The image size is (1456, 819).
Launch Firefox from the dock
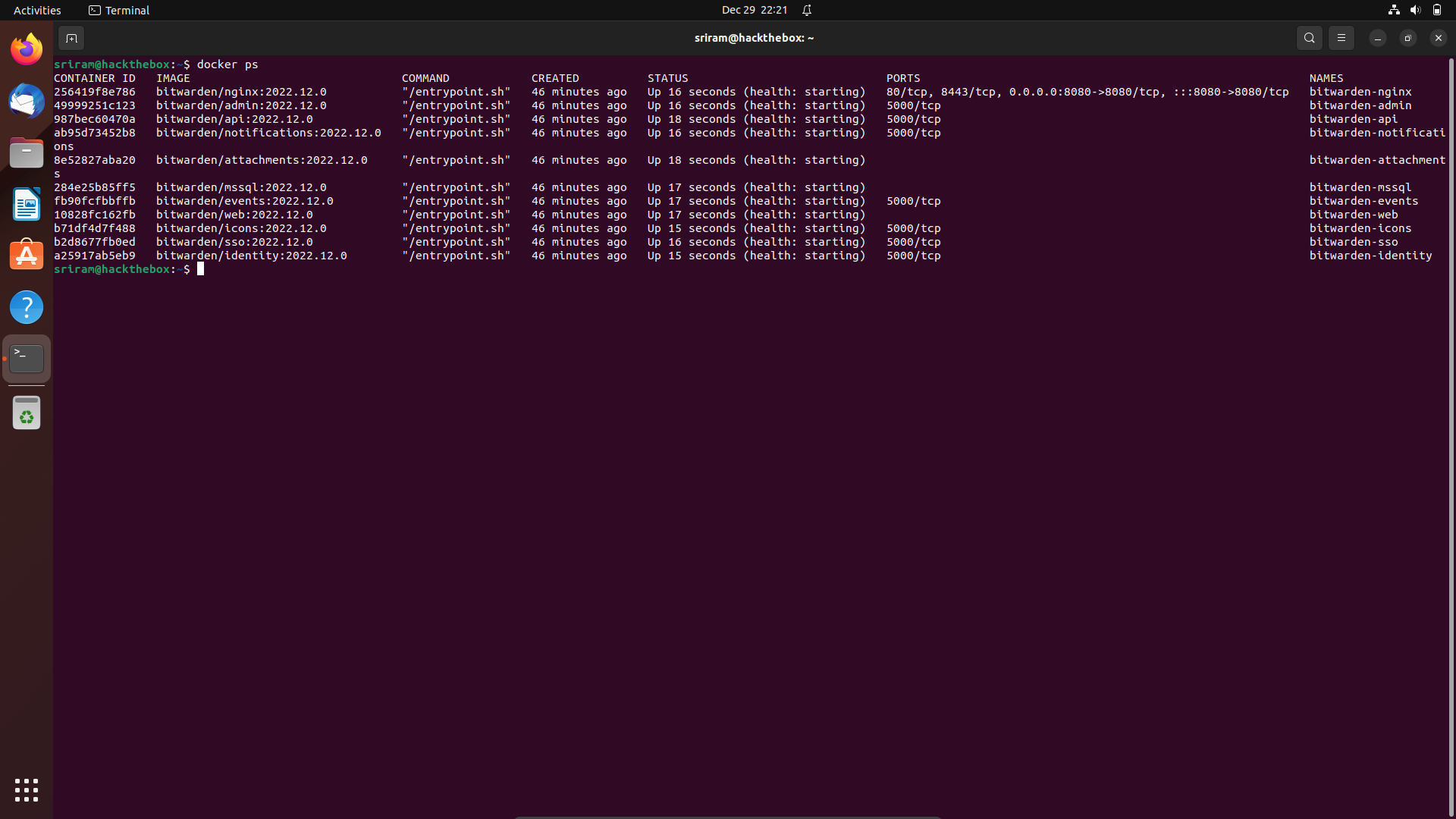pos(27,49)
